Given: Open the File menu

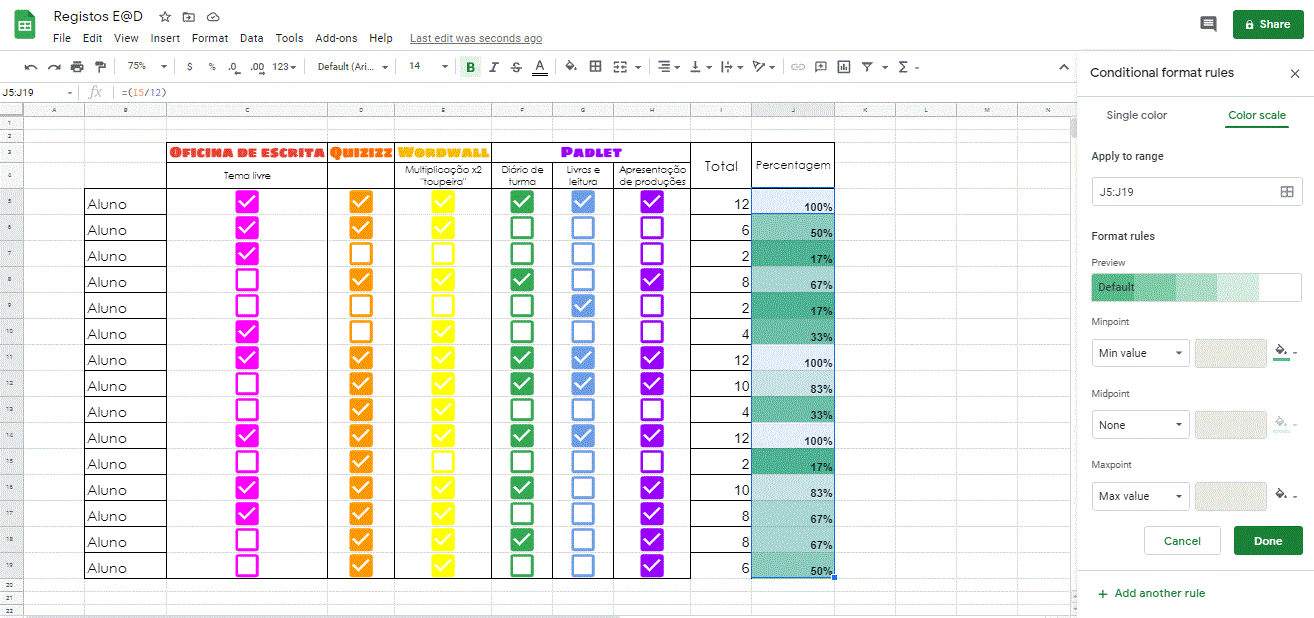Looking at the screenshot, I should [62, 38].
